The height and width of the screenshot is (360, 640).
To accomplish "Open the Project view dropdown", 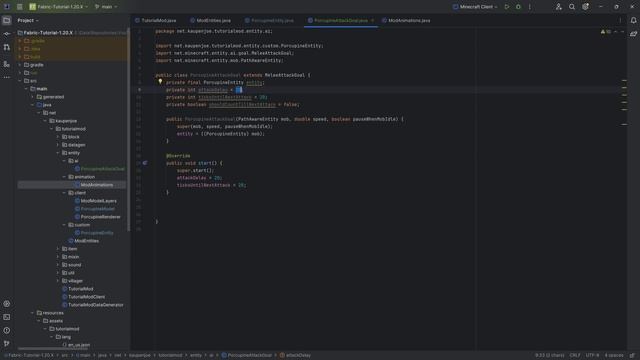I will 28,20.
